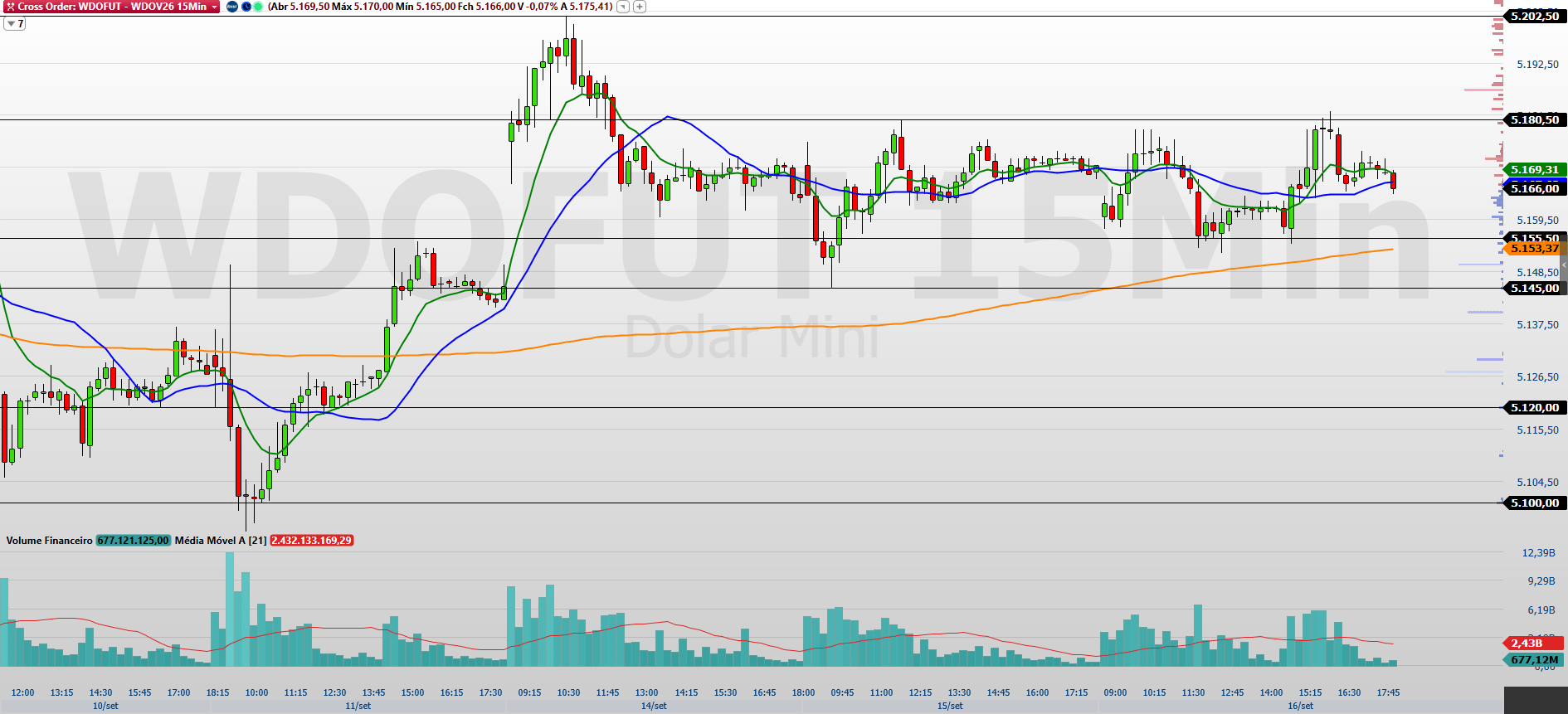Click the Cross Order icon at title start
Viewport: 1568px width, 714px height.
(10, 6)
